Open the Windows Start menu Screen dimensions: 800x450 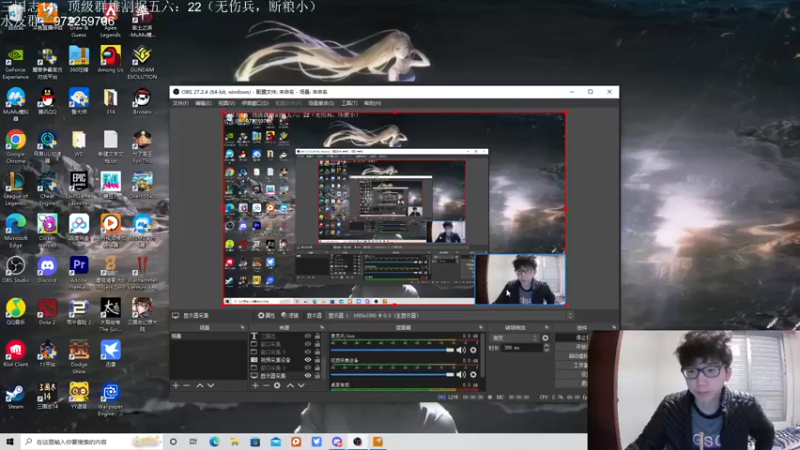(x=10, y=441)
